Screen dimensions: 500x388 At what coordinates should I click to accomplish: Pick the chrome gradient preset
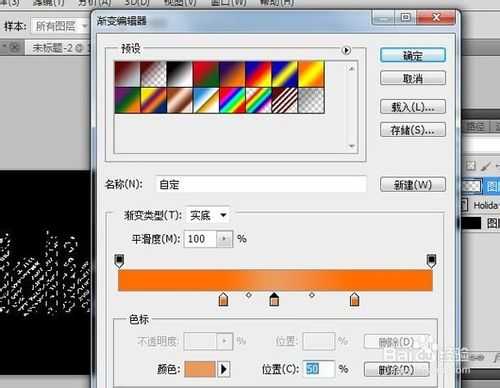[x=206, y=100]
